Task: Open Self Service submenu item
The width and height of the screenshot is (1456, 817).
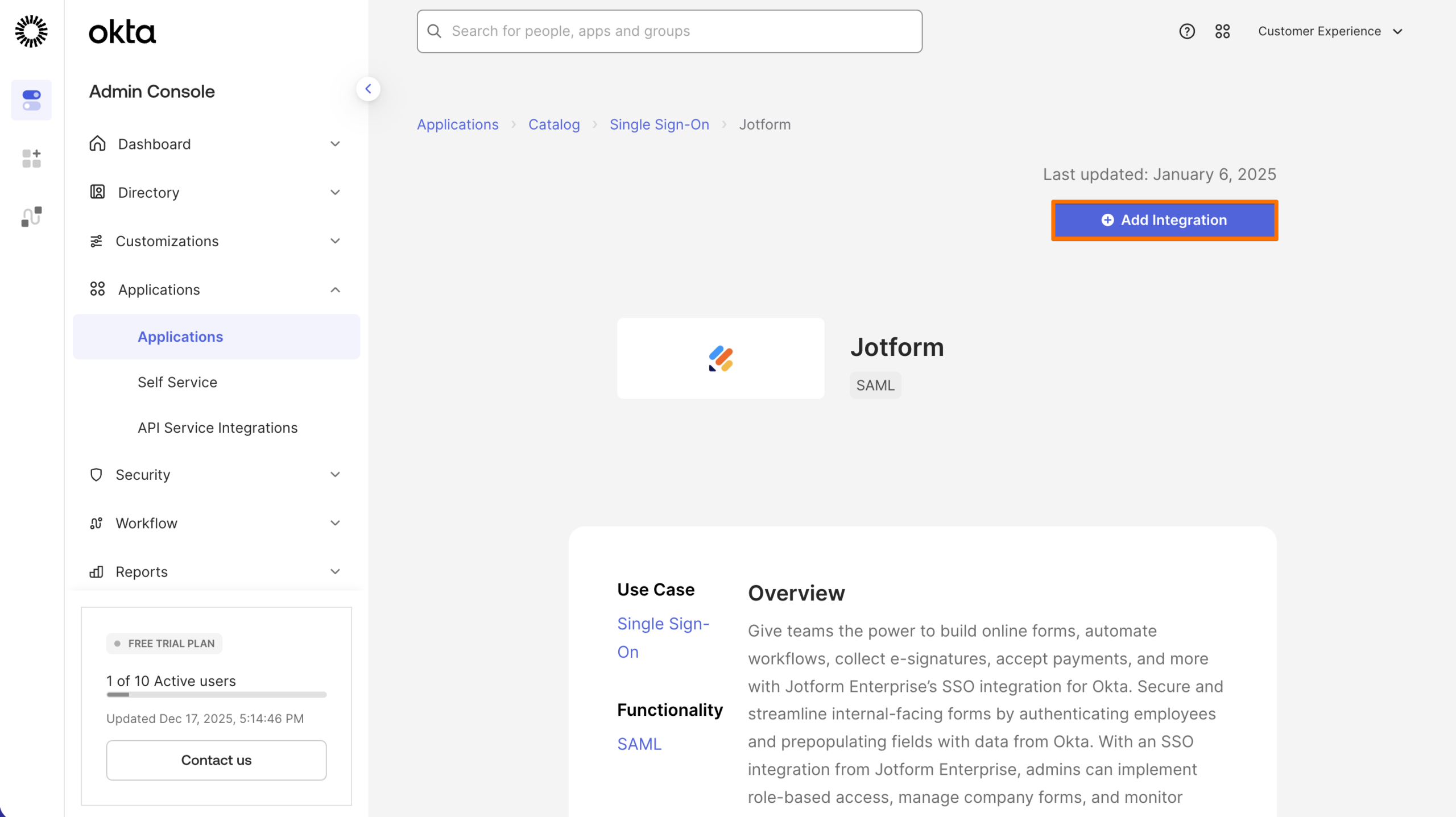Action: (x=177, y=382)
